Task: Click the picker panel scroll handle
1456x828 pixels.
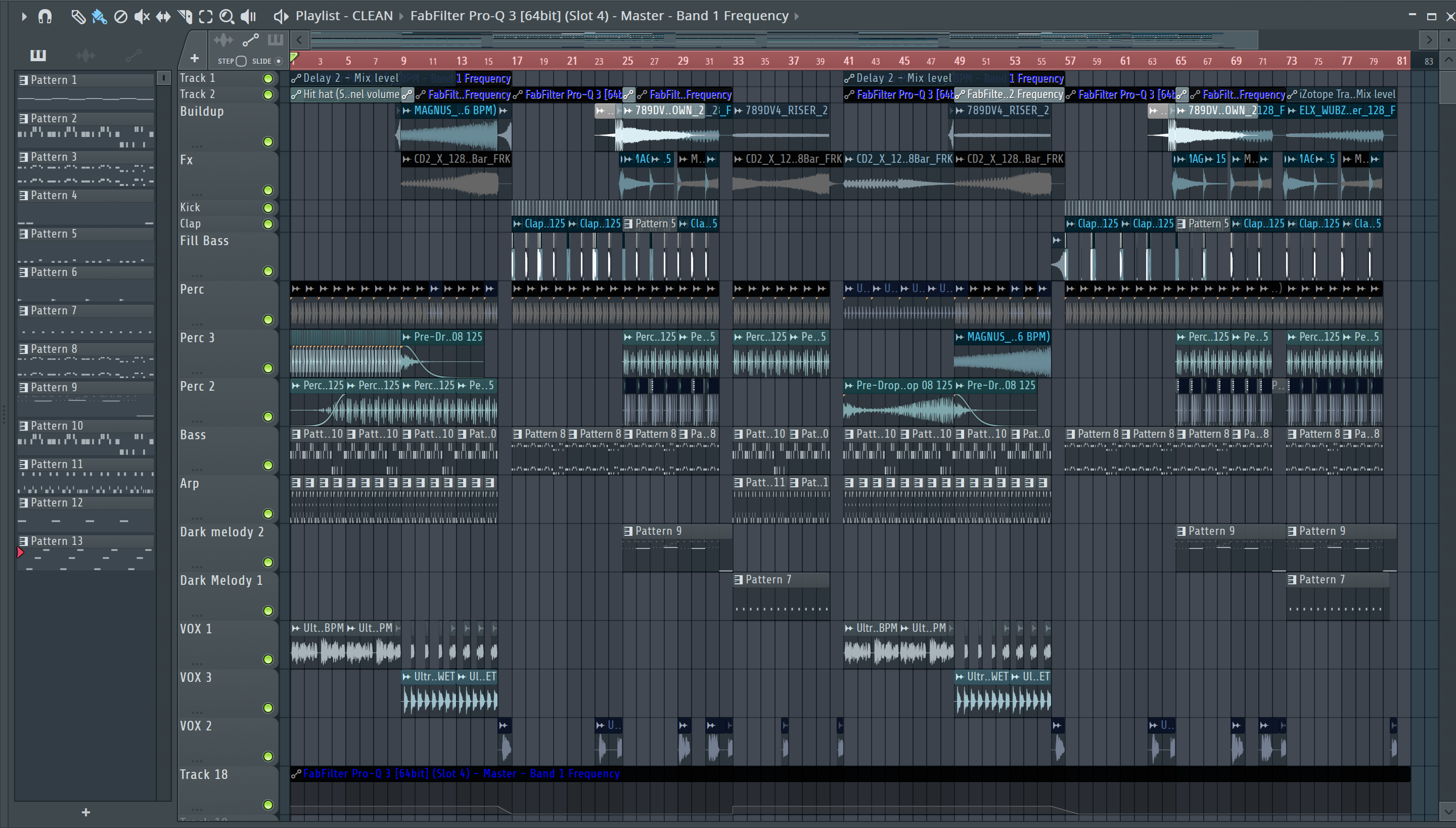Action: (164, 78)
